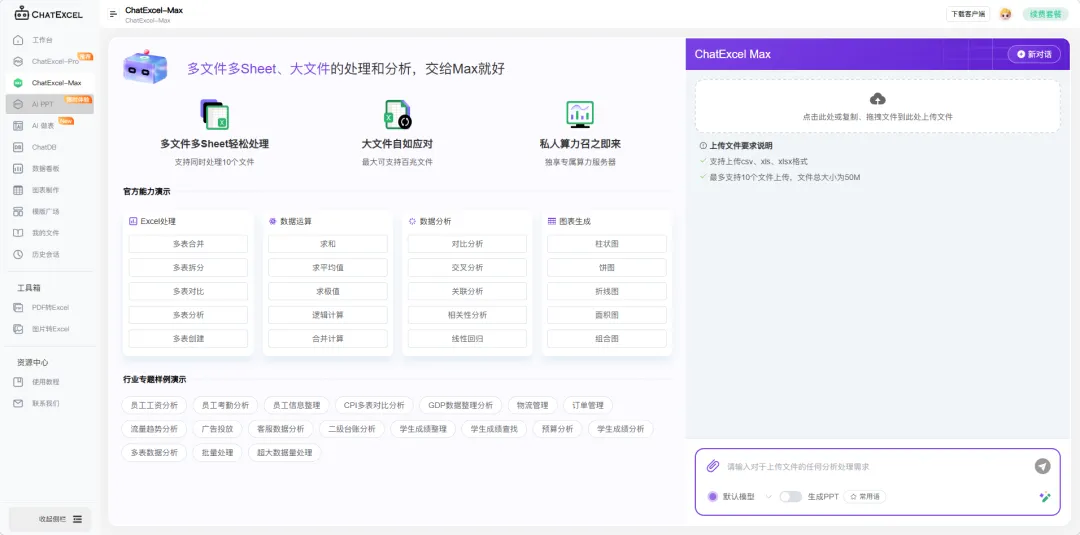
Task: Click the PDF转Excel tool icon
Action: 19,307
